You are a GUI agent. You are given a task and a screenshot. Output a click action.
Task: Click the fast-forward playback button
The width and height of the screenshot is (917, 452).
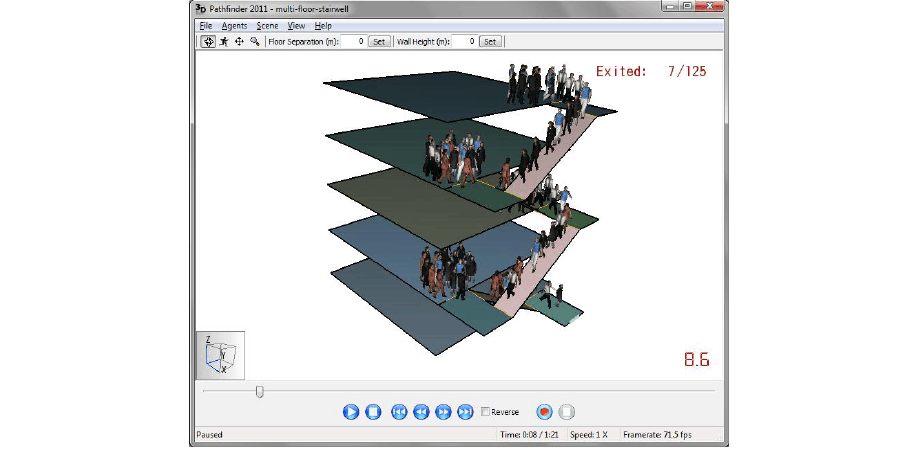[443, 412]
